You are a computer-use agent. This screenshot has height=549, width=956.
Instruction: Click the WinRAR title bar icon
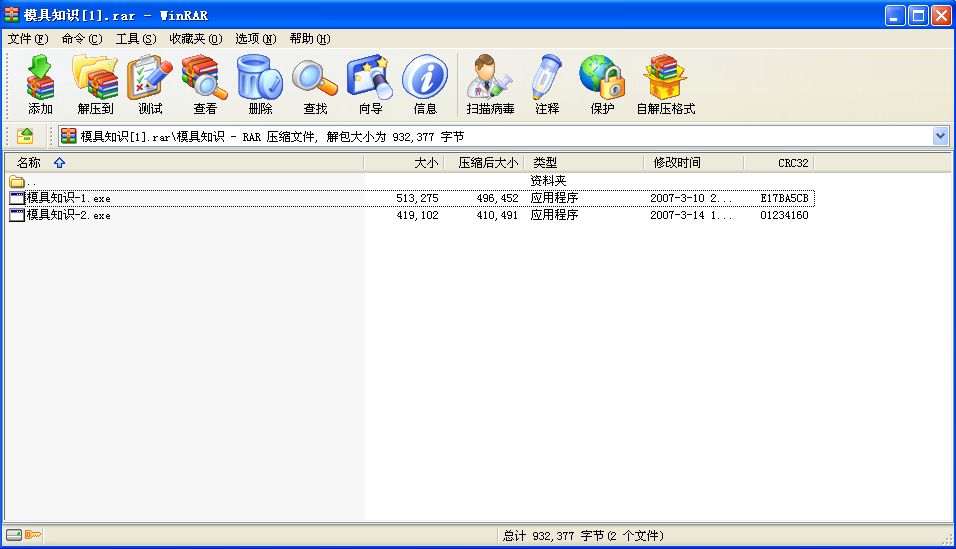[12, 15]
